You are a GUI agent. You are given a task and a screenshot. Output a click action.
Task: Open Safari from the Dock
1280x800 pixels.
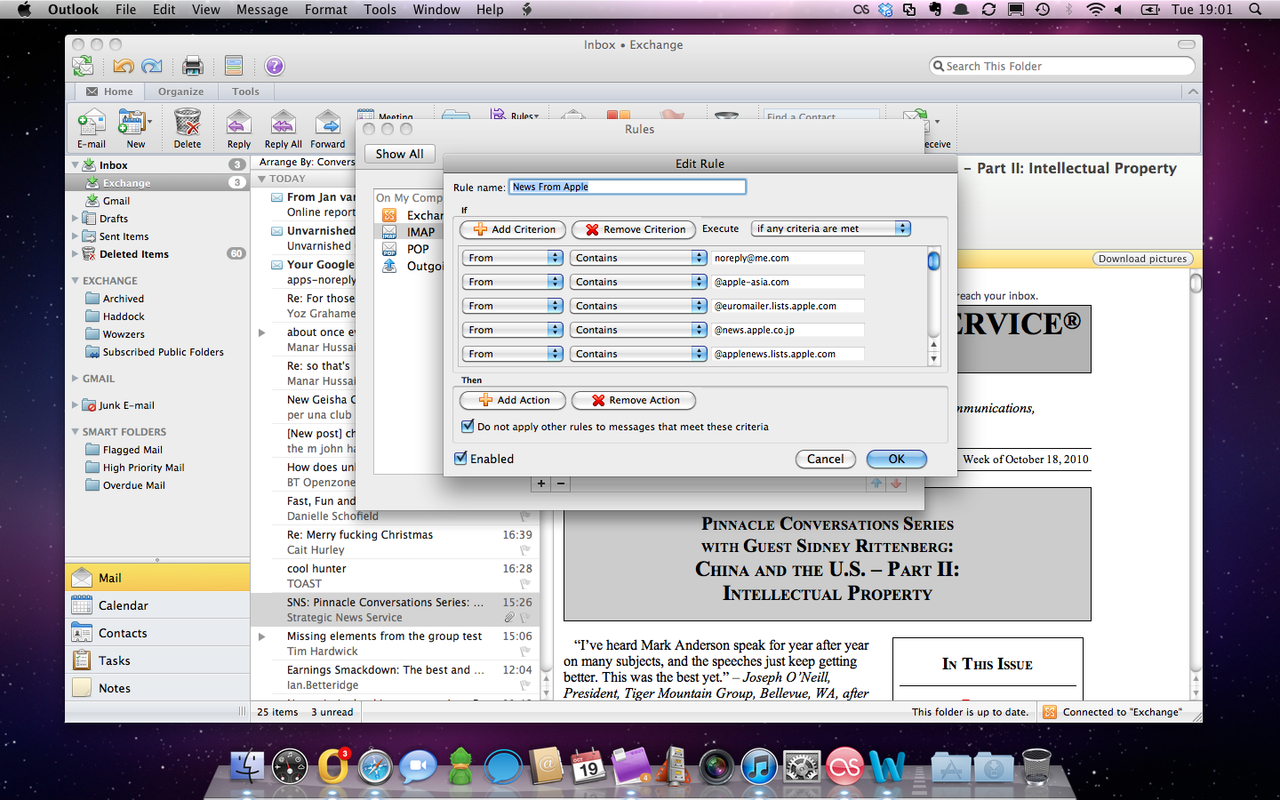click(375, 766)
